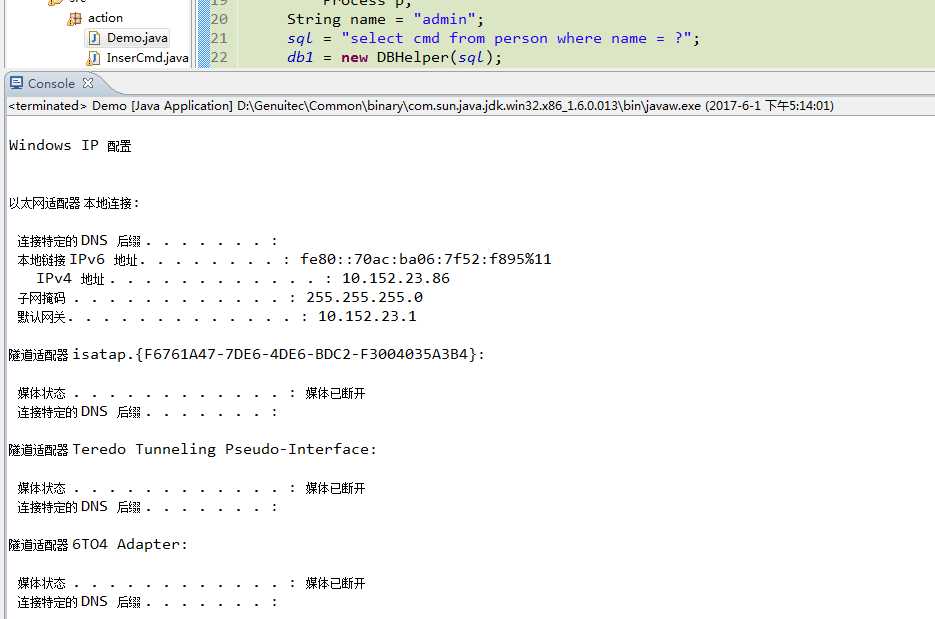The height and width of the screenshot is (619, 935).
Task: Click the db1 variable in code
Action: click(x=300, y=57)
